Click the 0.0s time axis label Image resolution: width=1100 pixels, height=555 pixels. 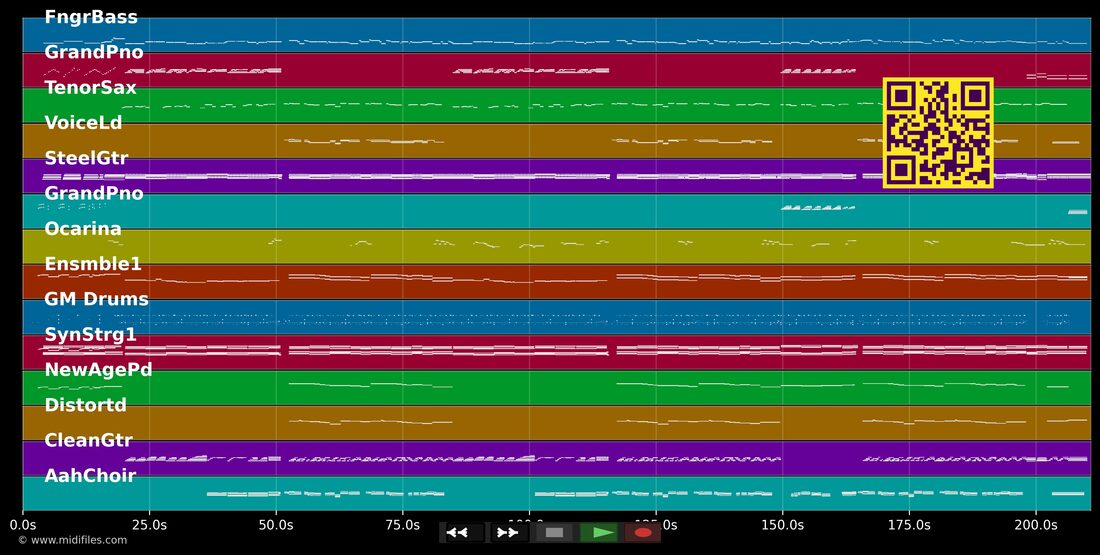point(23,524)
